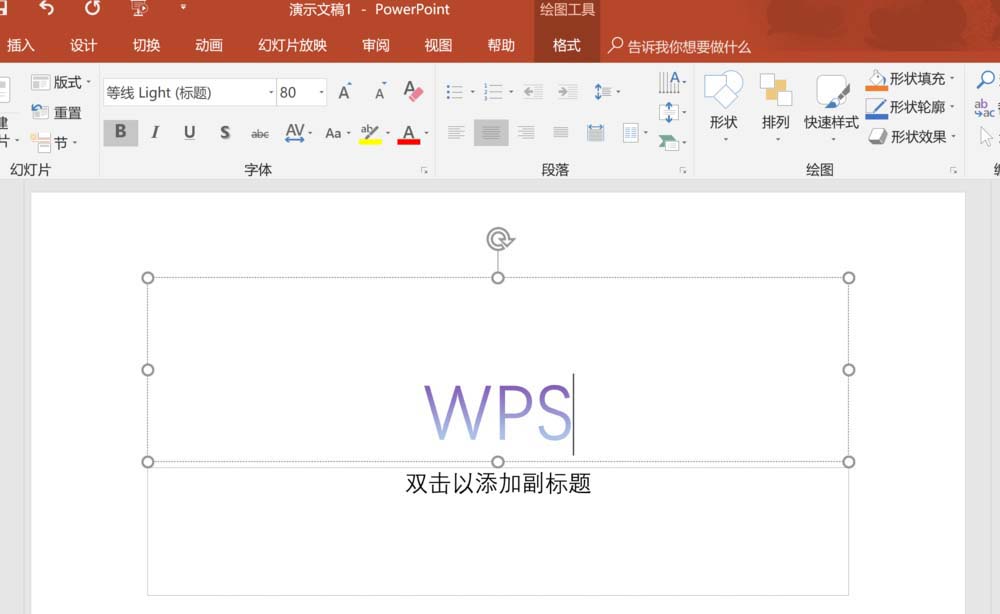The image size is (1000, 614).
Task: Open the 帮助 tab
Action: pos(501,45)
